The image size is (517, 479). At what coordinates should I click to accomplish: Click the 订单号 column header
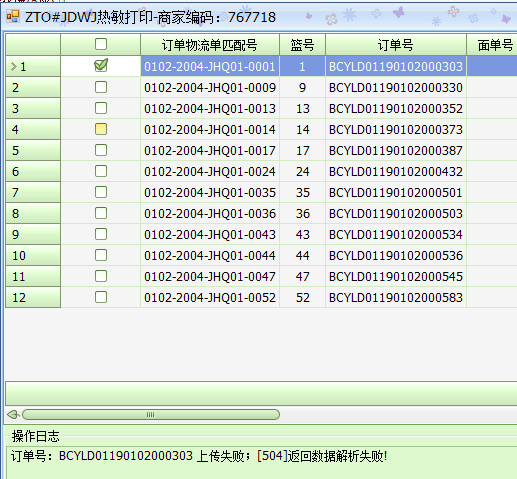395,45
